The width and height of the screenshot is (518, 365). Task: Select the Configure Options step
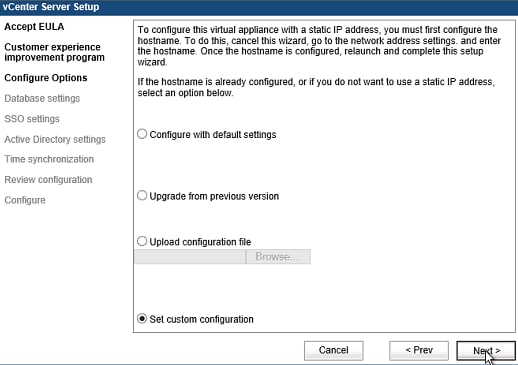(46, 78)
